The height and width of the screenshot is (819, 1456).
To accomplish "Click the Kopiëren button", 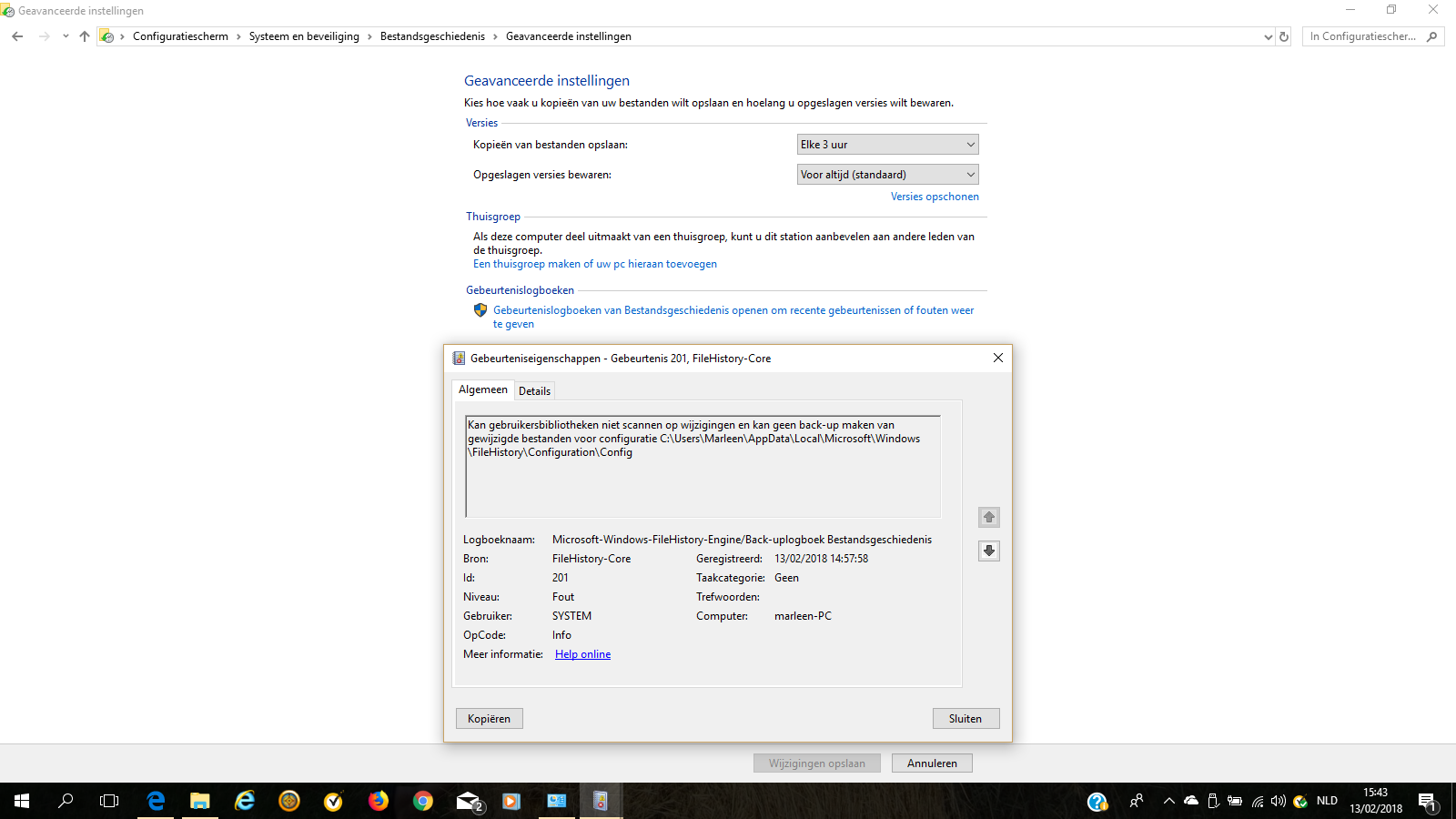I will 490,719.
